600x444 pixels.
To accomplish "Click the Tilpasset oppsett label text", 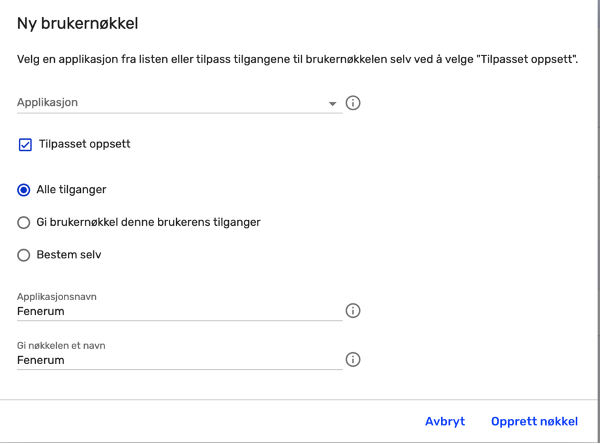I will pos(85,144).
